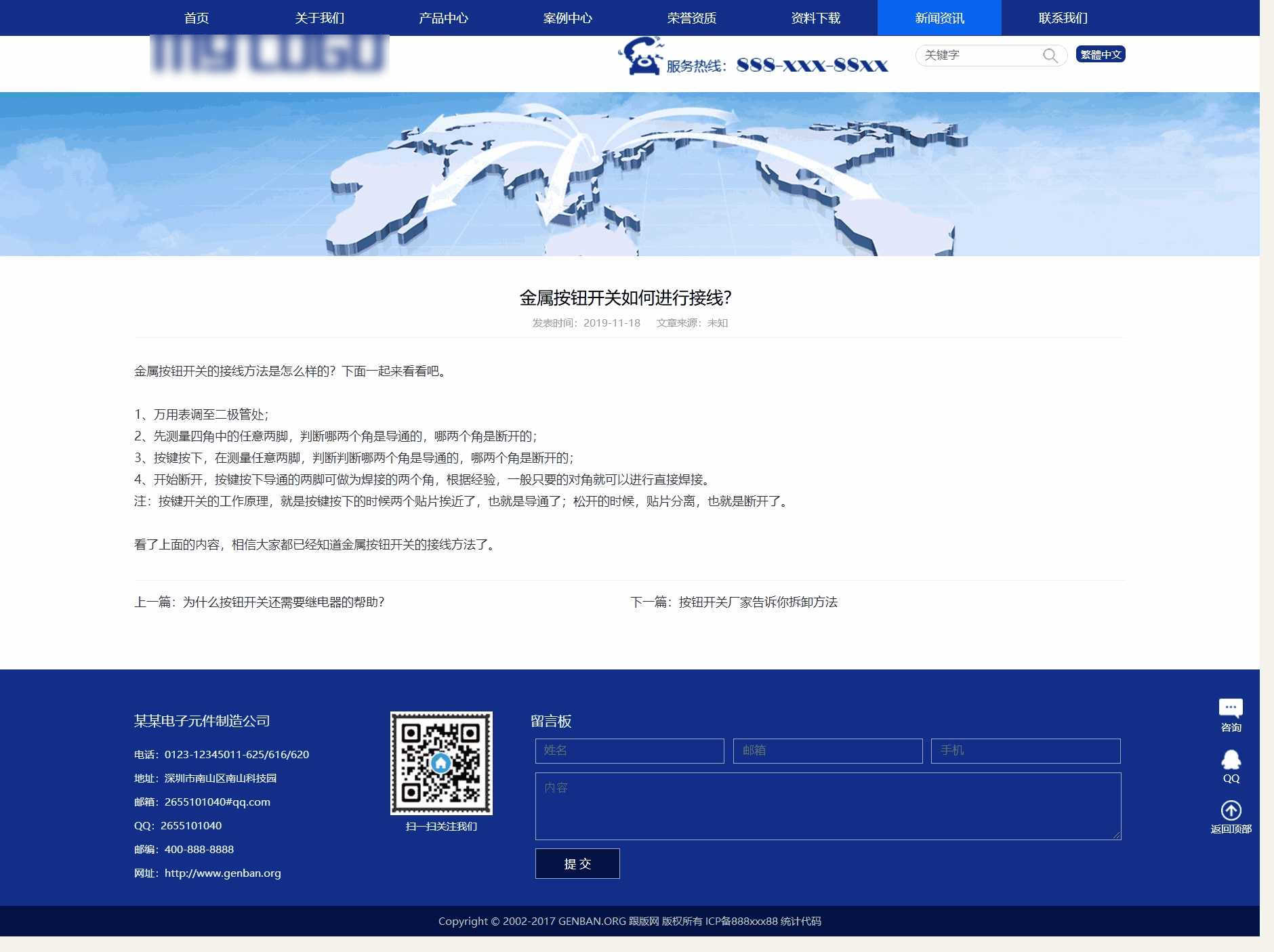Click the QR code to follow the company
The width and height of the screenshot is (1274, 952).
tap(441, 762)
